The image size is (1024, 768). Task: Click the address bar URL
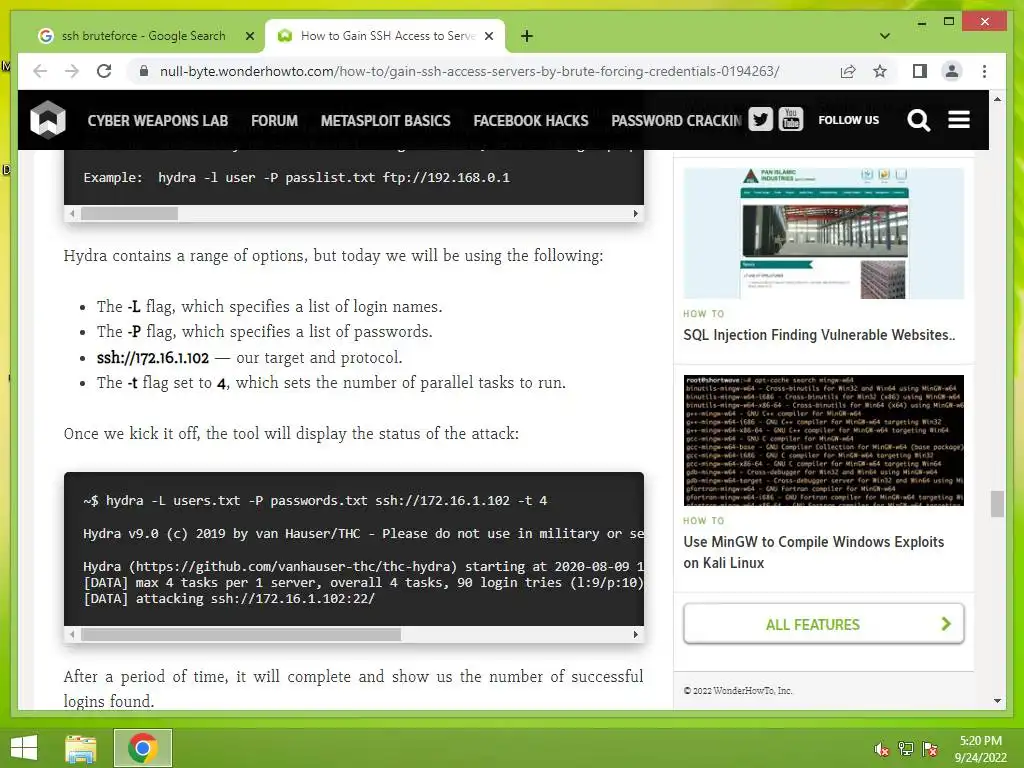[469, 71]
